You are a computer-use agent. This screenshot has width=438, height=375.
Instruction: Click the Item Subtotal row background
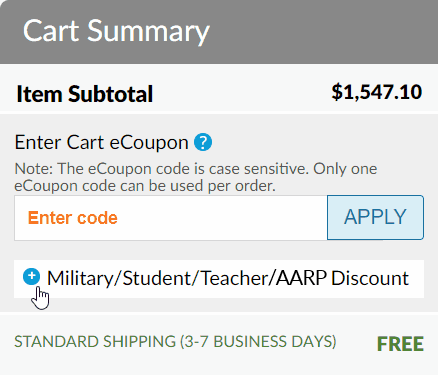coord(219,88)
